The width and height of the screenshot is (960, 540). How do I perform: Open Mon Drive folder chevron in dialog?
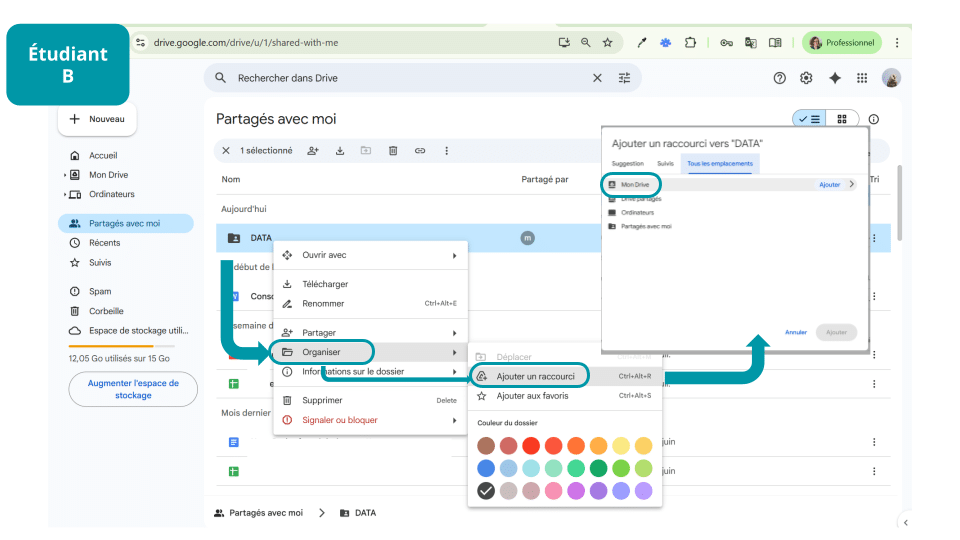pyautogui.click(x=851, y=185)
